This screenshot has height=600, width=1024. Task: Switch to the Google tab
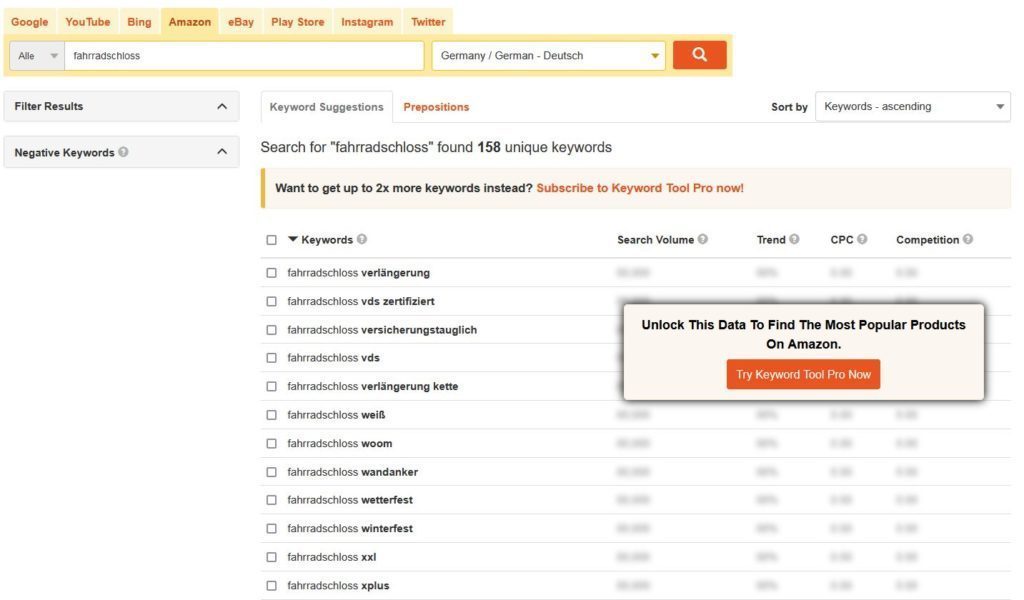[29, 22]
